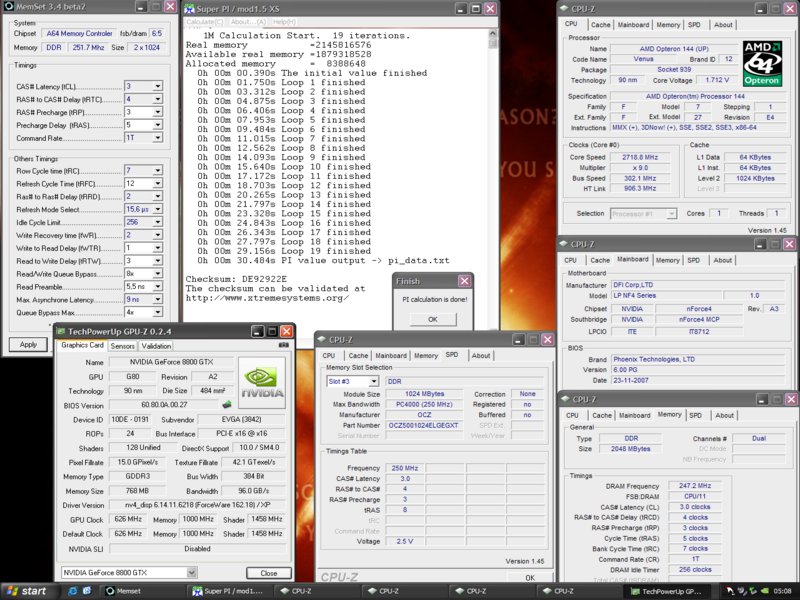Open the GPU-Z Validation tab
Screen dimensions: 800x600
point(156,346)
